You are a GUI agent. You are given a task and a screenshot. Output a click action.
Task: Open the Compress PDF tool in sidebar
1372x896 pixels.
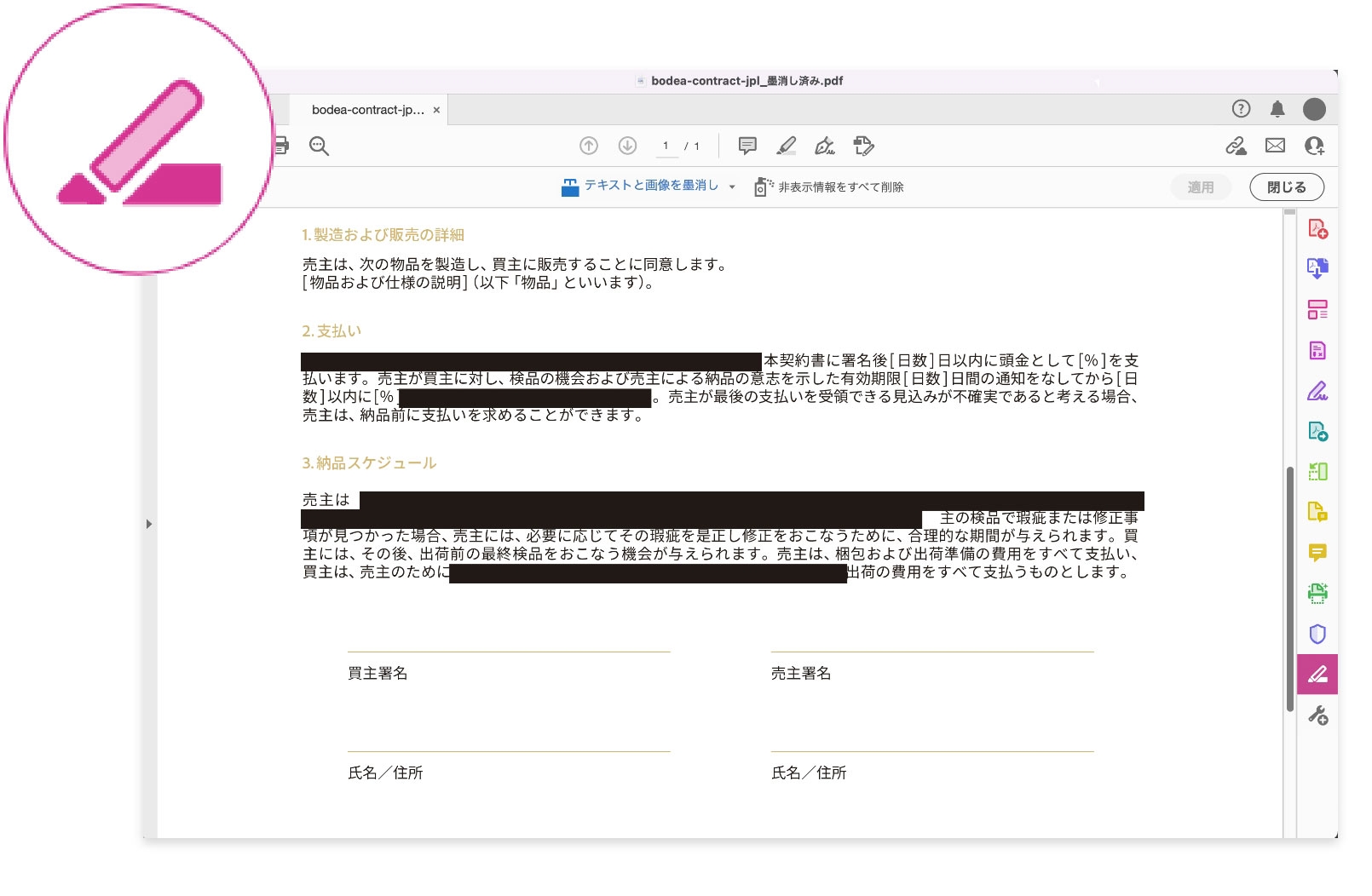tap(1317, 350)
